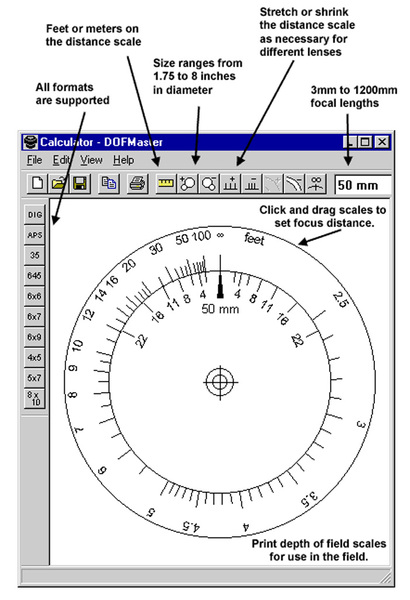The height and width of the screenshot is (600, 410).
Task: Print the scale with the printer icon
Action: coord(137,183)
